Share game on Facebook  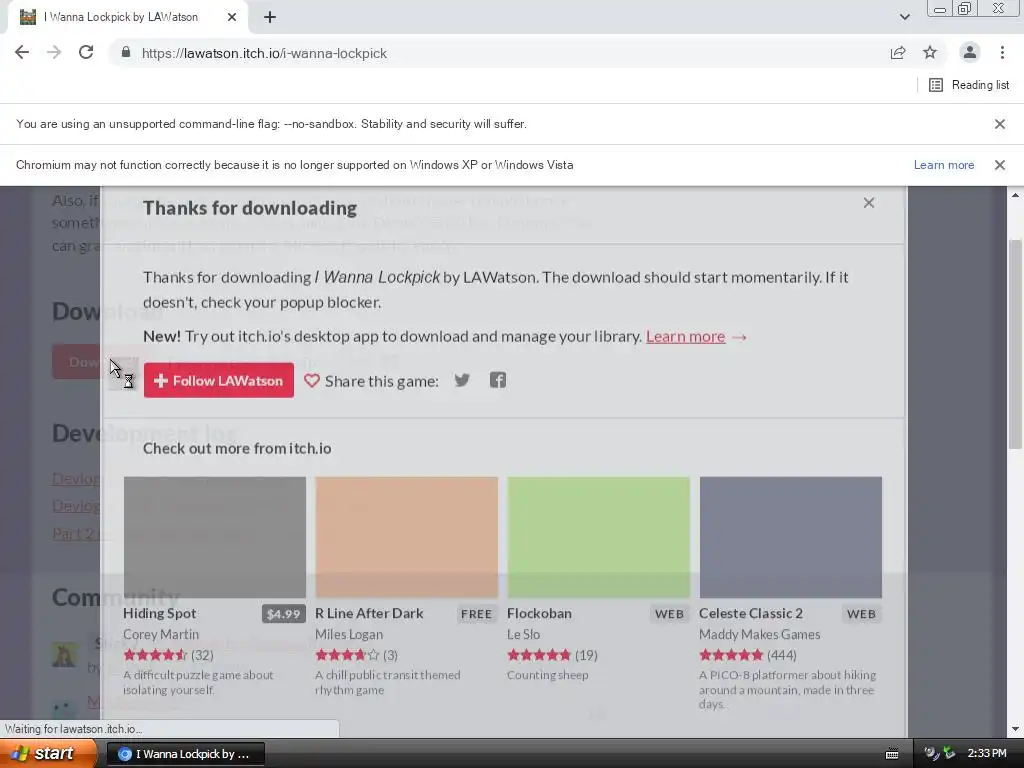pos(498,380)
